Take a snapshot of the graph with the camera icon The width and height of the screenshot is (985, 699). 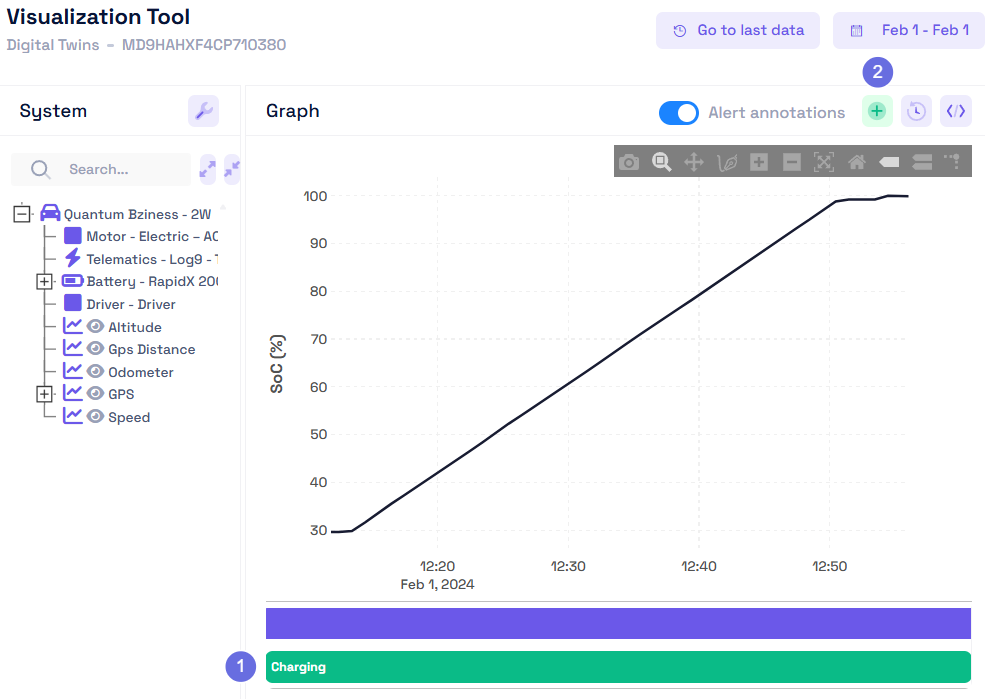tap(629, 162)
